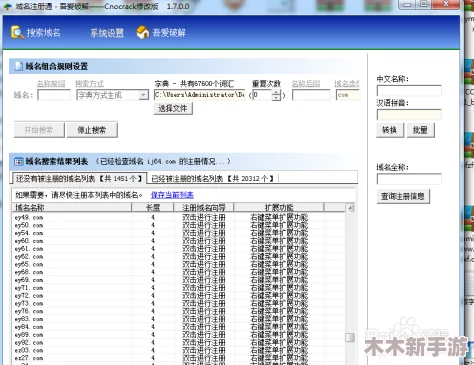Click 右键菜单扩展功能 in the ey60.com row
Screen dimensions: 474x365
pyautogui.click(x=279, y=241)
